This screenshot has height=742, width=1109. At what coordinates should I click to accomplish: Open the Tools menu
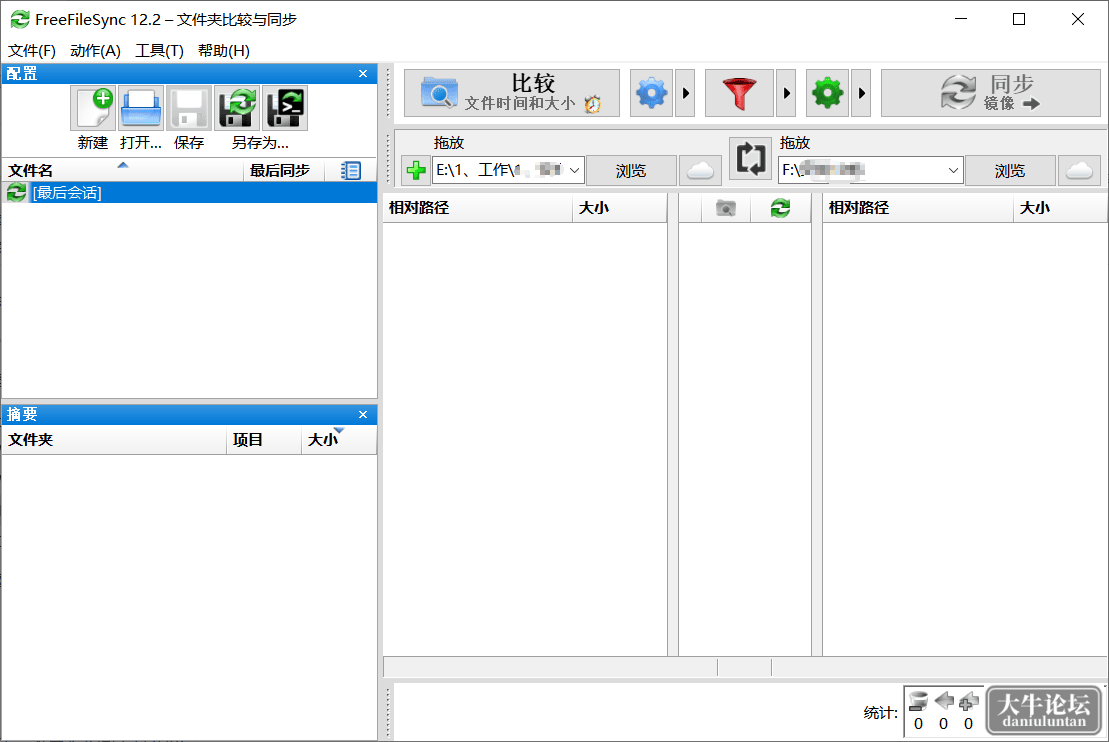coord(159,51)
